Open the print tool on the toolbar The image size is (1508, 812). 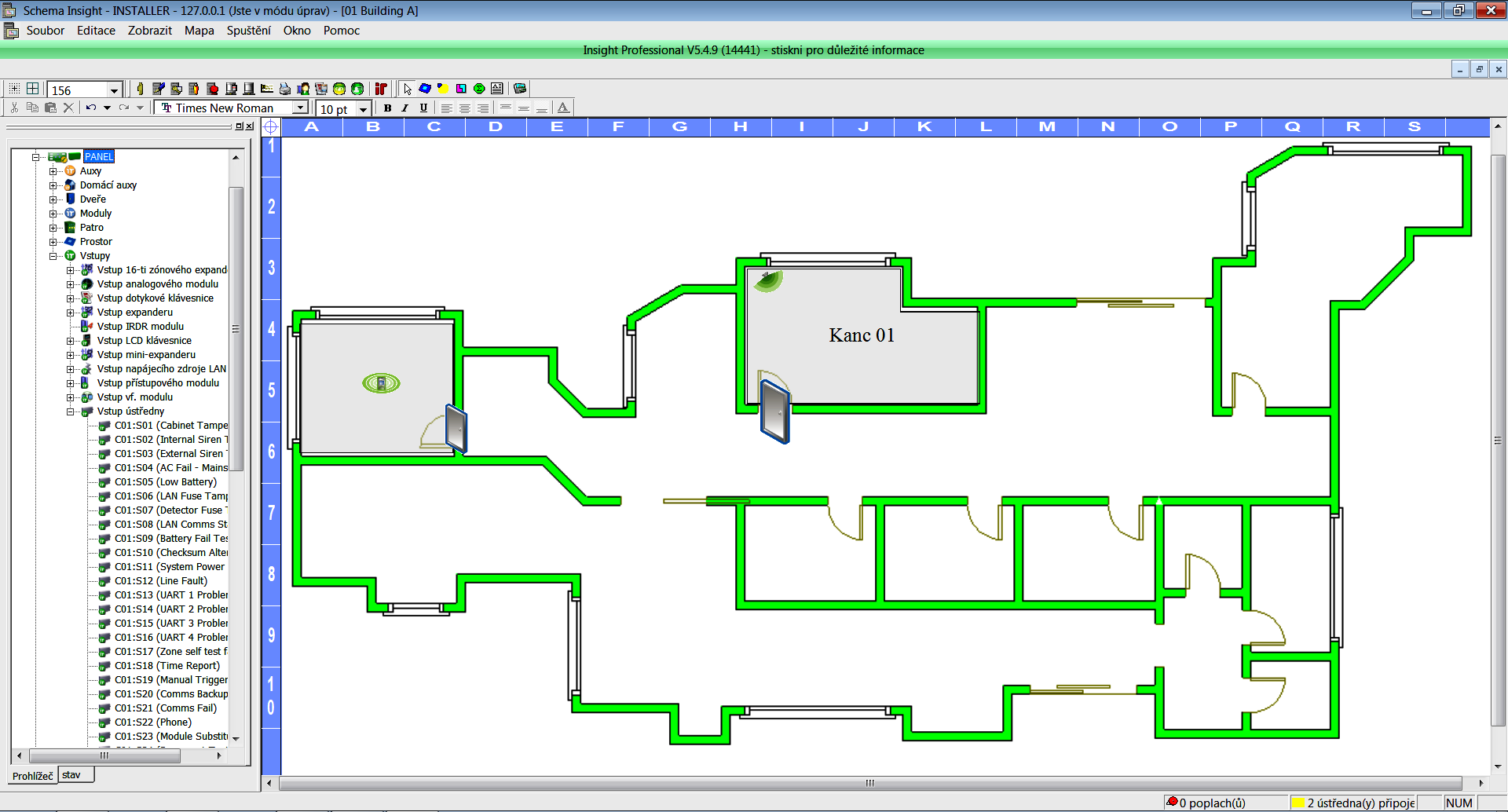pyautogui.click(x=284, y=89)
